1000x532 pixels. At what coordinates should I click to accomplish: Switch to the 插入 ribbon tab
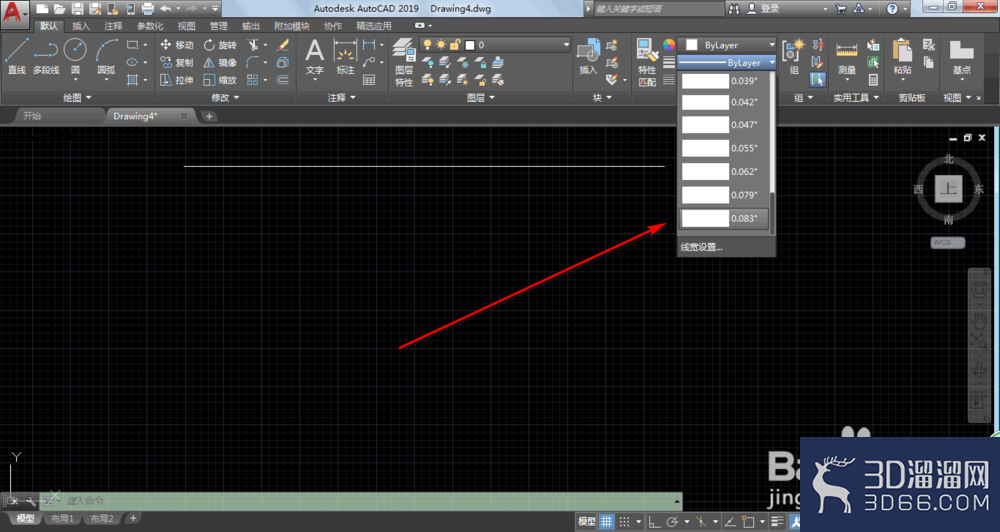point(81,26)
